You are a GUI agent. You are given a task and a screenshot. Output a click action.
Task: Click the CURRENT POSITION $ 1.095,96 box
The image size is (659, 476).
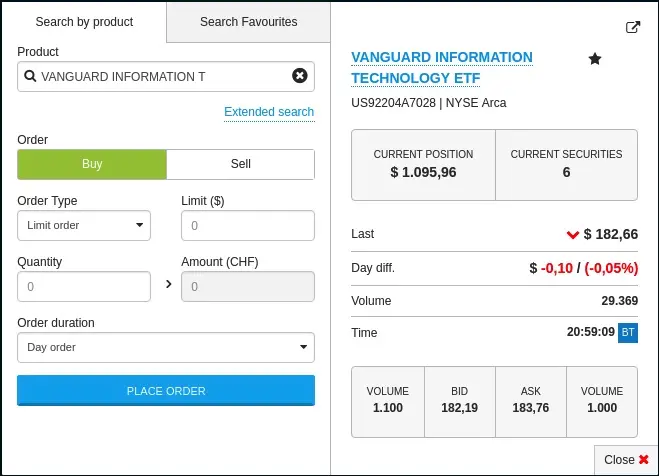tap(423, 165)
